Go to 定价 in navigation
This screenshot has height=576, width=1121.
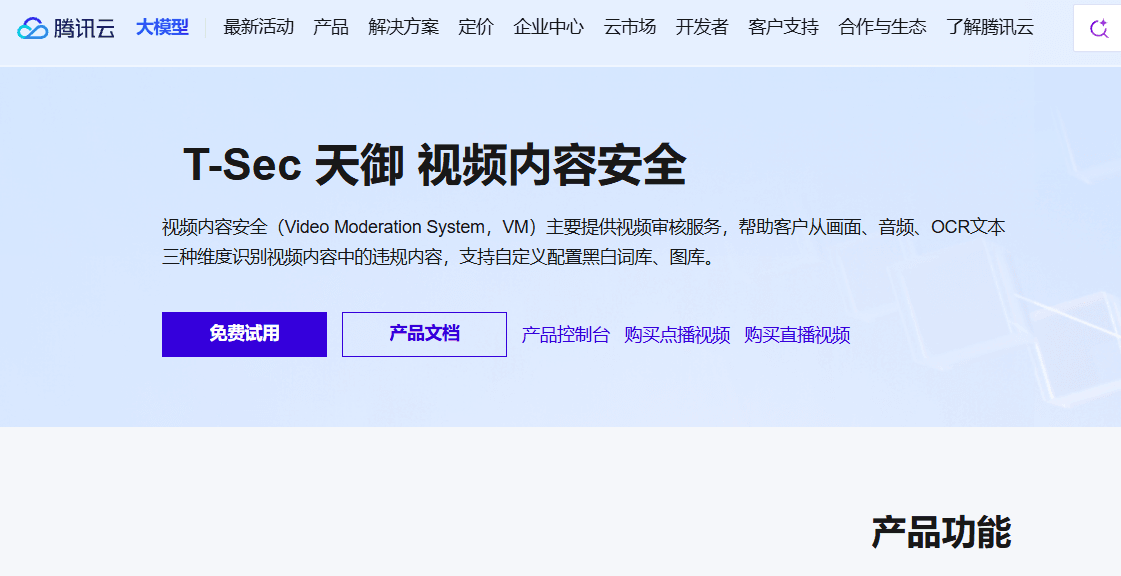(476, 27)
